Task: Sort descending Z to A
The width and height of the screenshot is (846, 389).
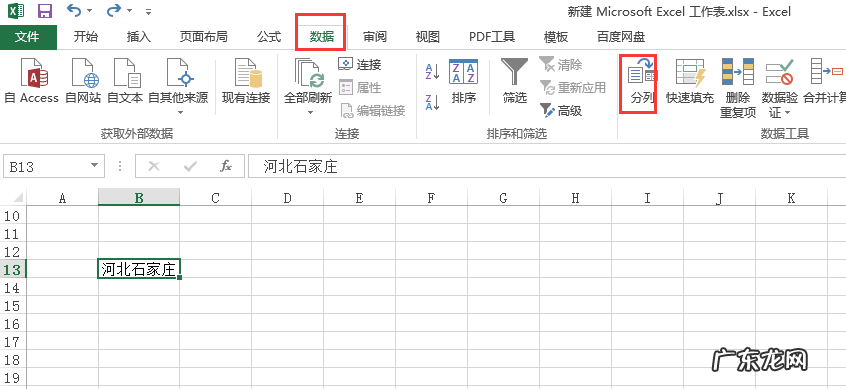Action: tap(433, 102)
